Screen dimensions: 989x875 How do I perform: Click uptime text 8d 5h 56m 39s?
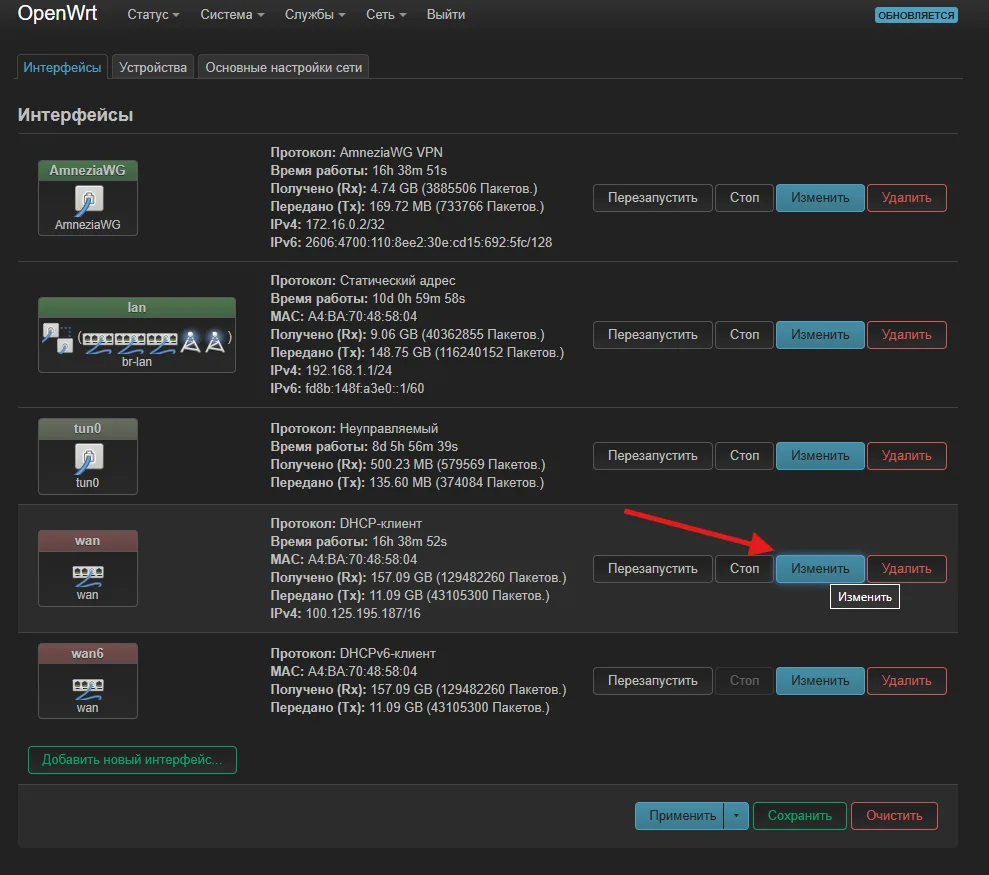coord(415,447)
